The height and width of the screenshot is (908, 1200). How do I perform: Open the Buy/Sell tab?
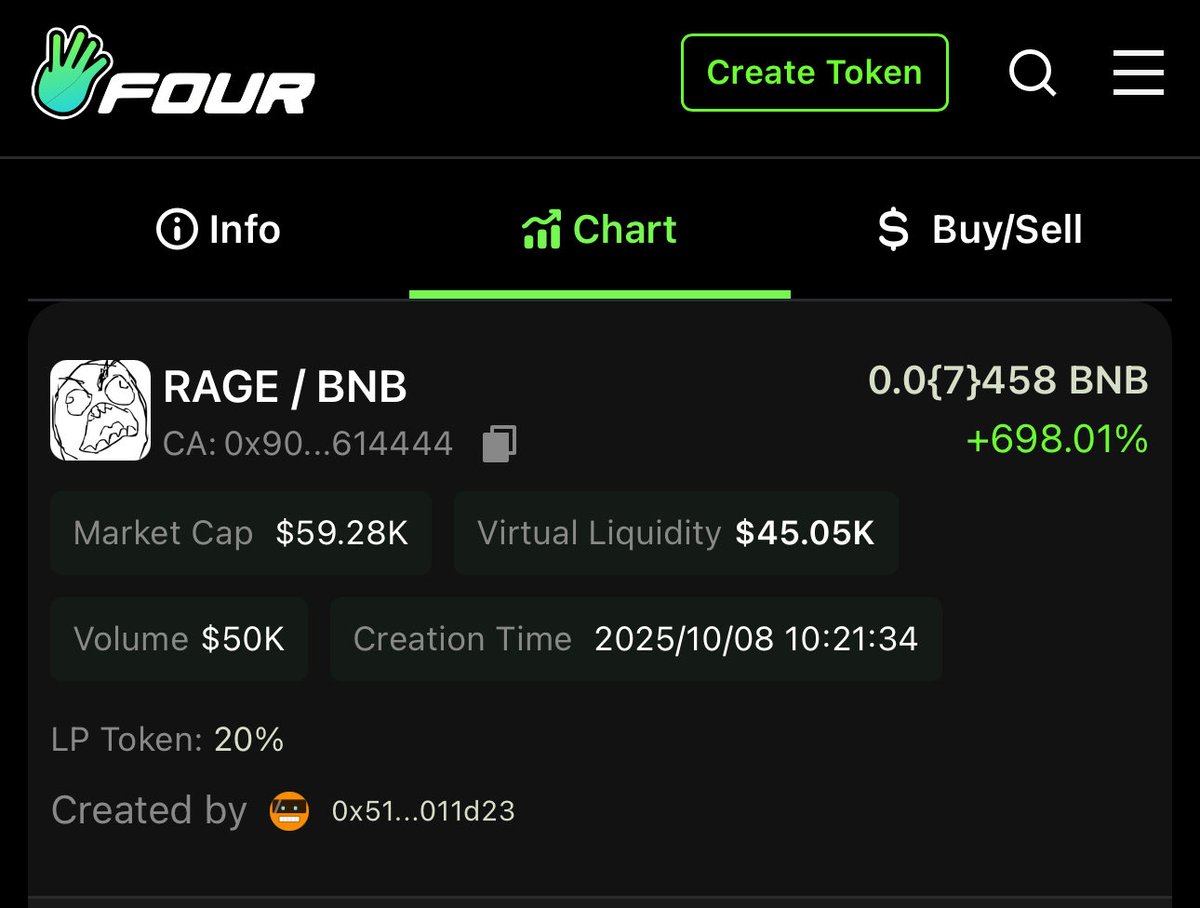[x=980, y=230]
